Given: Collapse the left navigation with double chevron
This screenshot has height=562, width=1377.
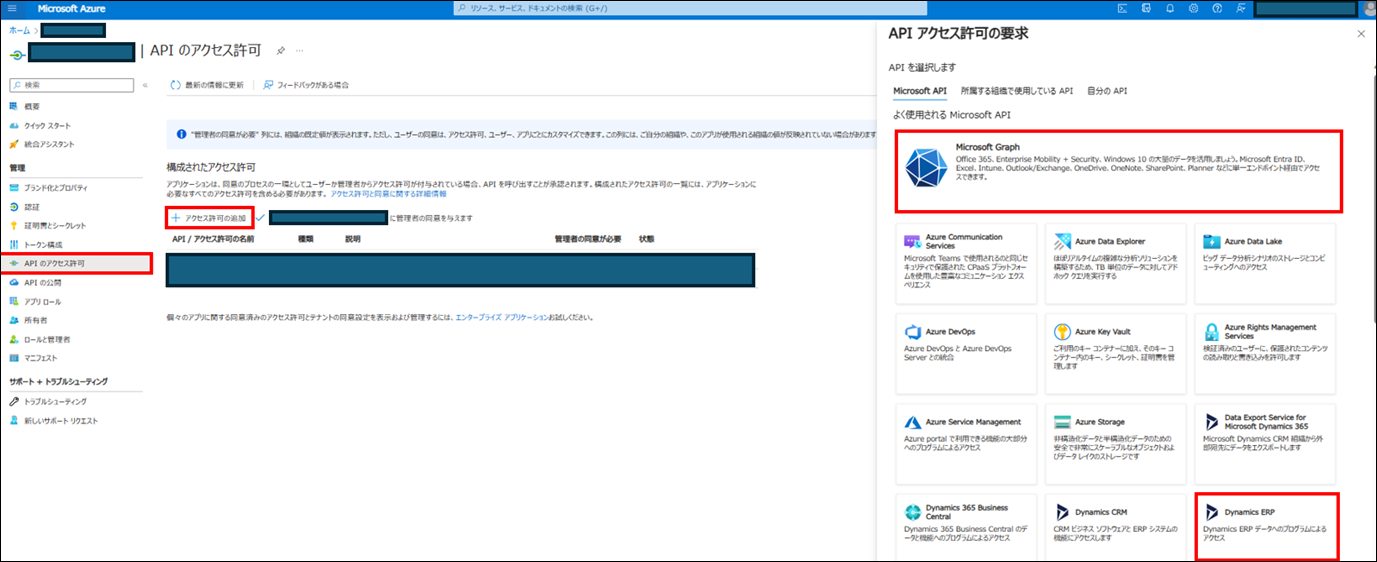Looking at the screenshot, I should coord(145,85).
